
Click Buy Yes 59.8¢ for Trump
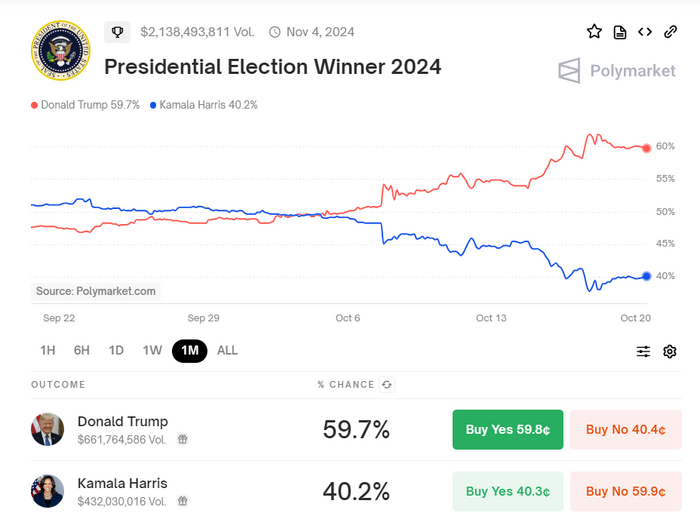click(507, 429)
